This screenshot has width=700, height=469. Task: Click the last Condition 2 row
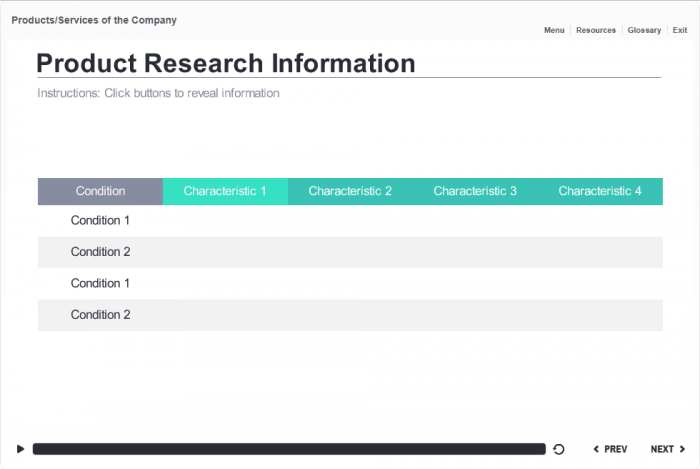coord(100,315)
